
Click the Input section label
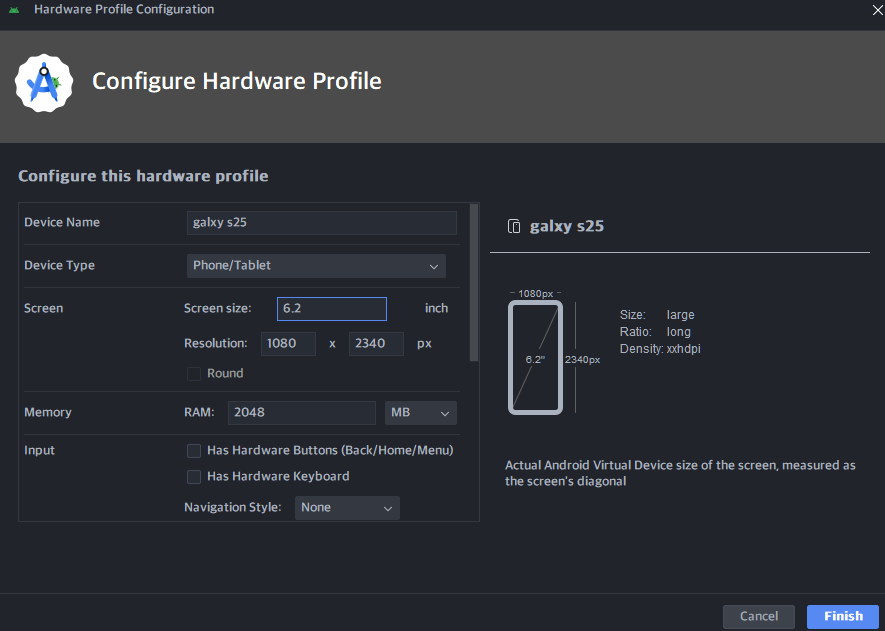click(40, 450)
